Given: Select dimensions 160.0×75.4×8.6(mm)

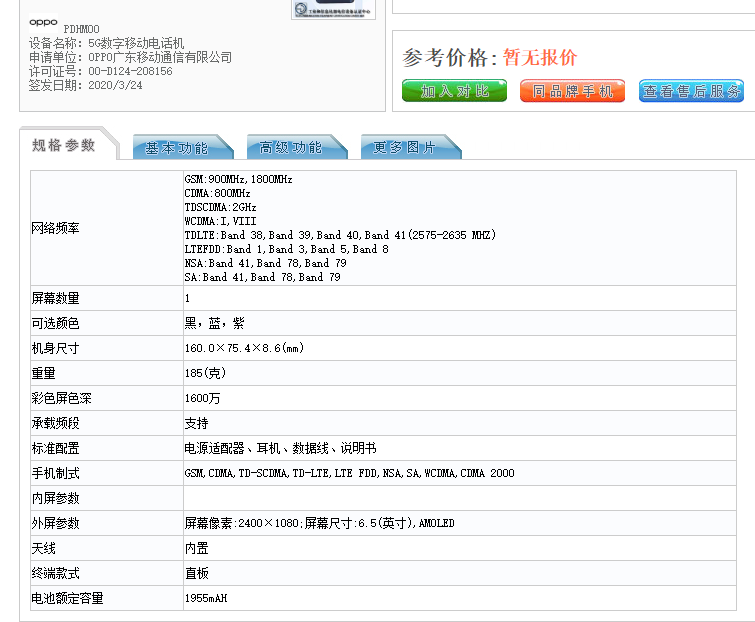Looking at the screenshot, I should pyautogui.click(x=244, y=348).
